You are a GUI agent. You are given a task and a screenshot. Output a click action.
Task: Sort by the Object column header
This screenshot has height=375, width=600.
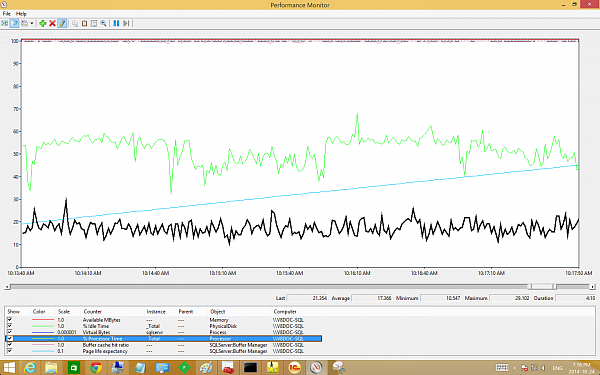coord(240,311)
